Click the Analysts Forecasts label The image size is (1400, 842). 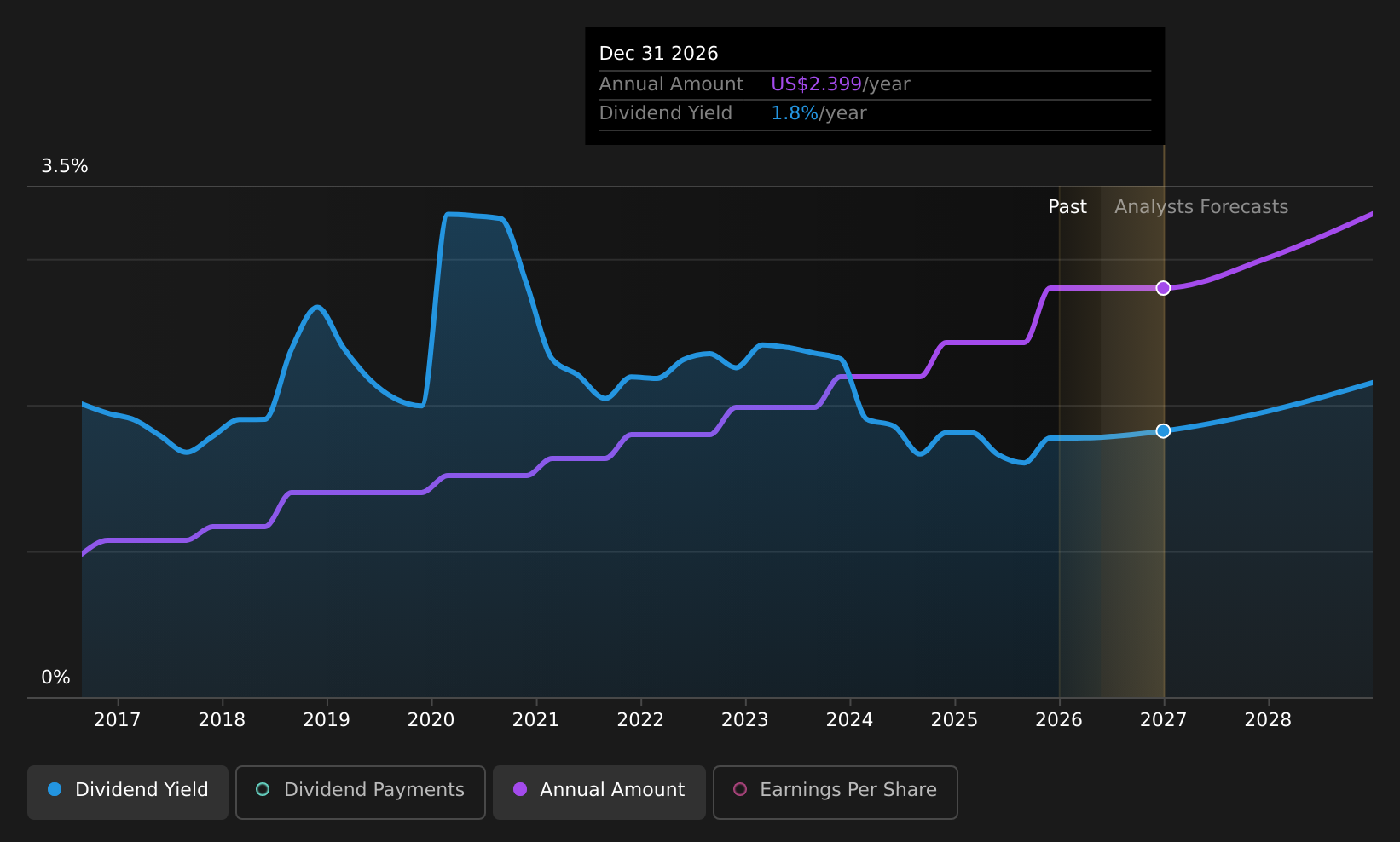click(1201, 207)
